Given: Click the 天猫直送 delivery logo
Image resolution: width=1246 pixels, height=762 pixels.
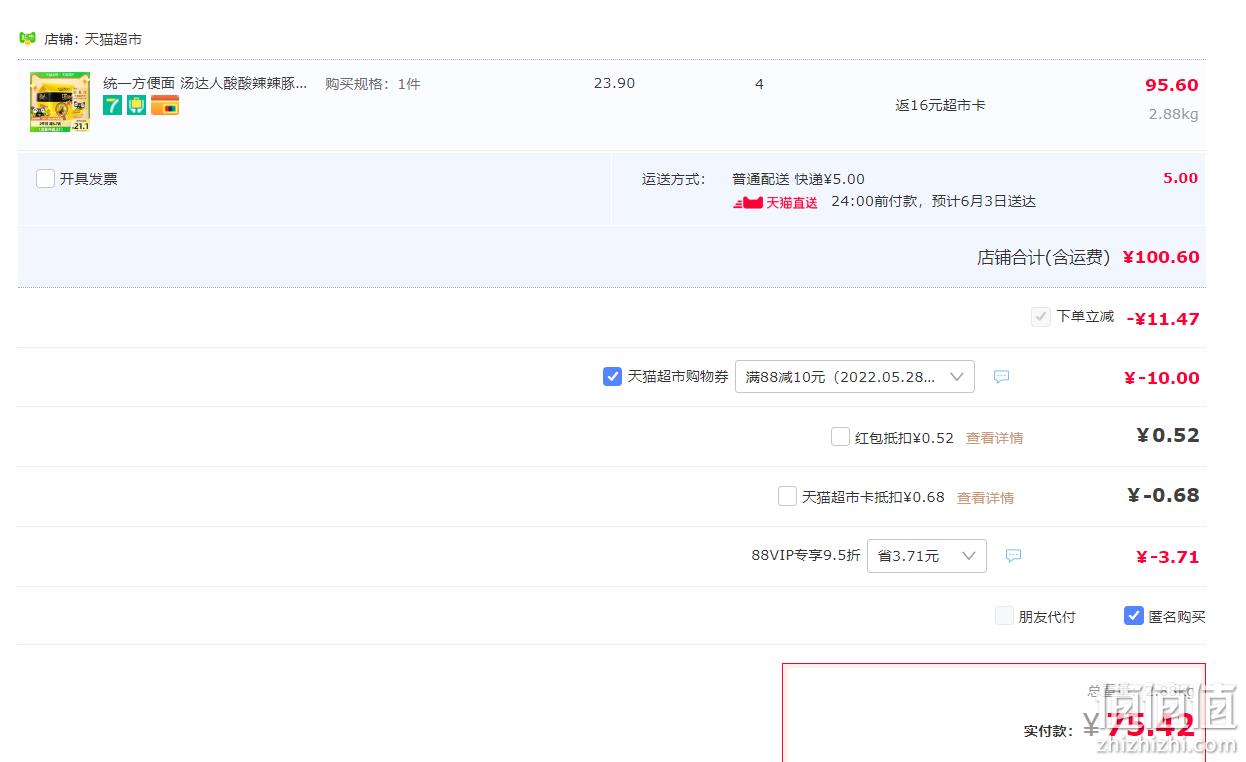Looking at the screenshot, I should click(x=776, y=202).
